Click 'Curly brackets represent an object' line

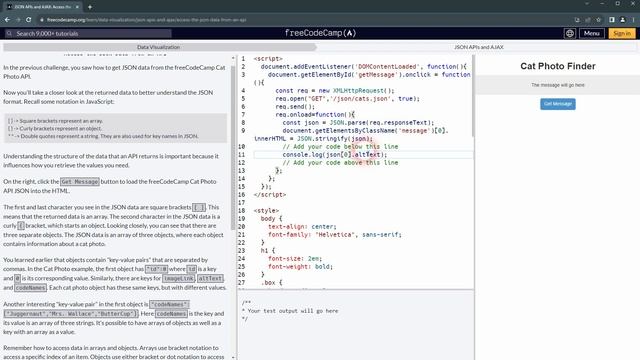[x=55, y=129]
